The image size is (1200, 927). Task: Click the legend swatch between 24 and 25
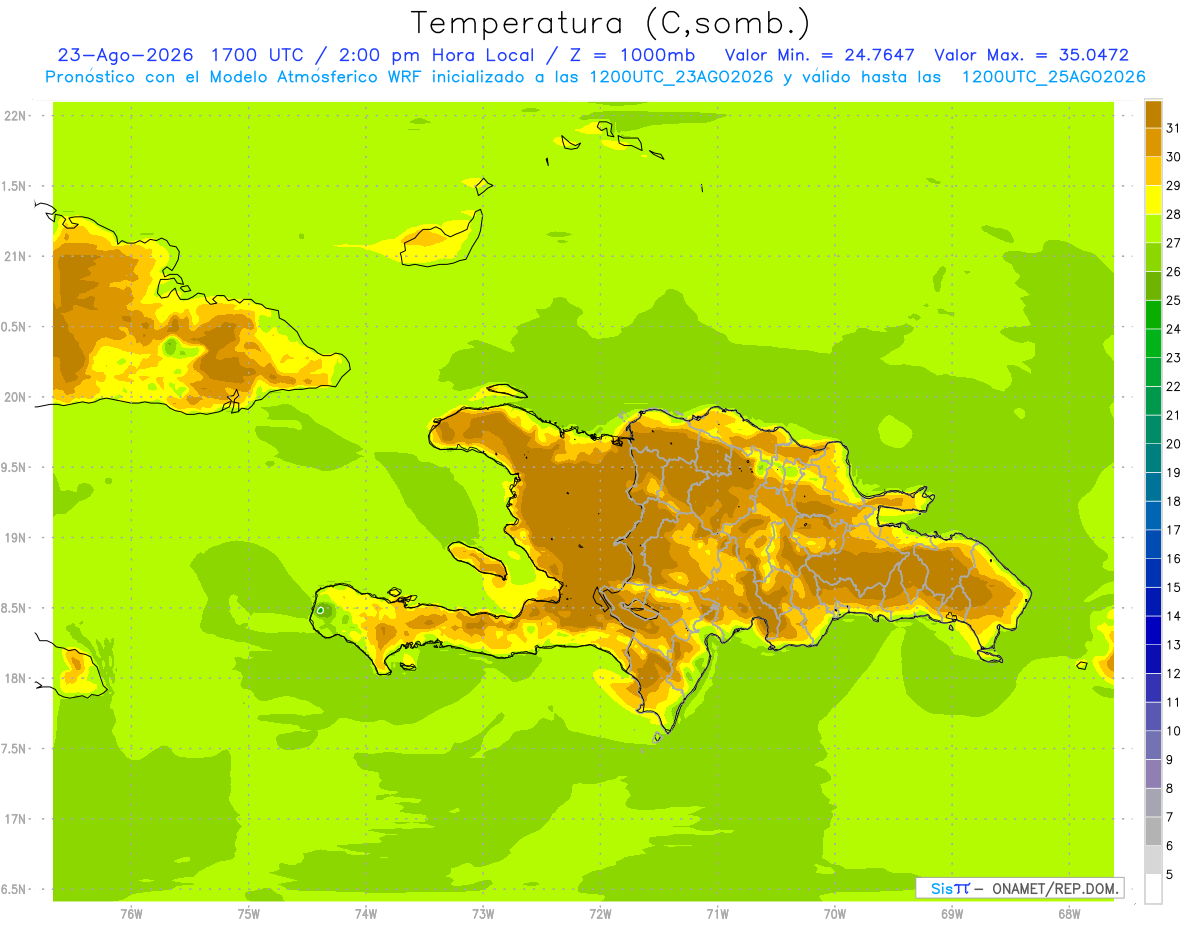(x=1153, y=315)
